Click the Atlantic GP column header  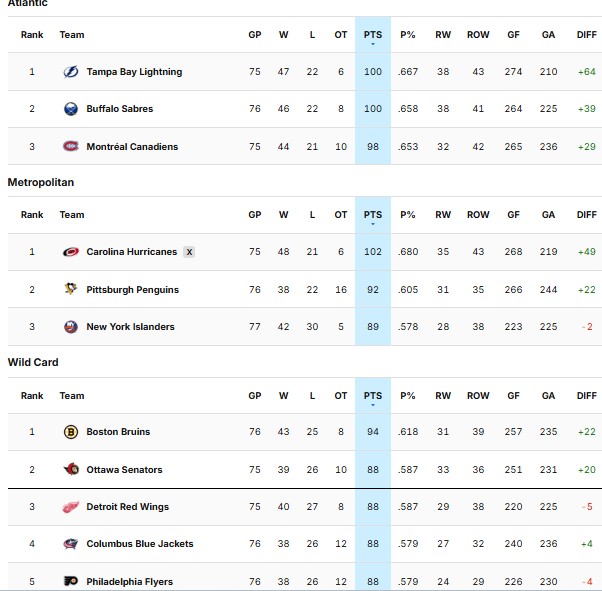[x=255, y=35]
